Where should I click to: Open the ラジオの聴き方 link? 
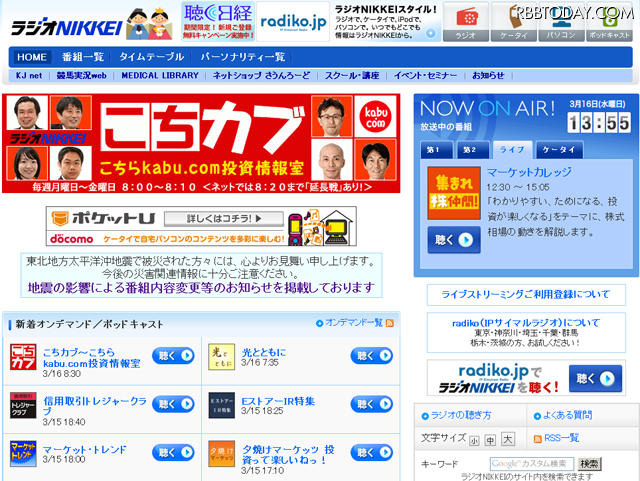pyautogui.click(x=461, y=415)
